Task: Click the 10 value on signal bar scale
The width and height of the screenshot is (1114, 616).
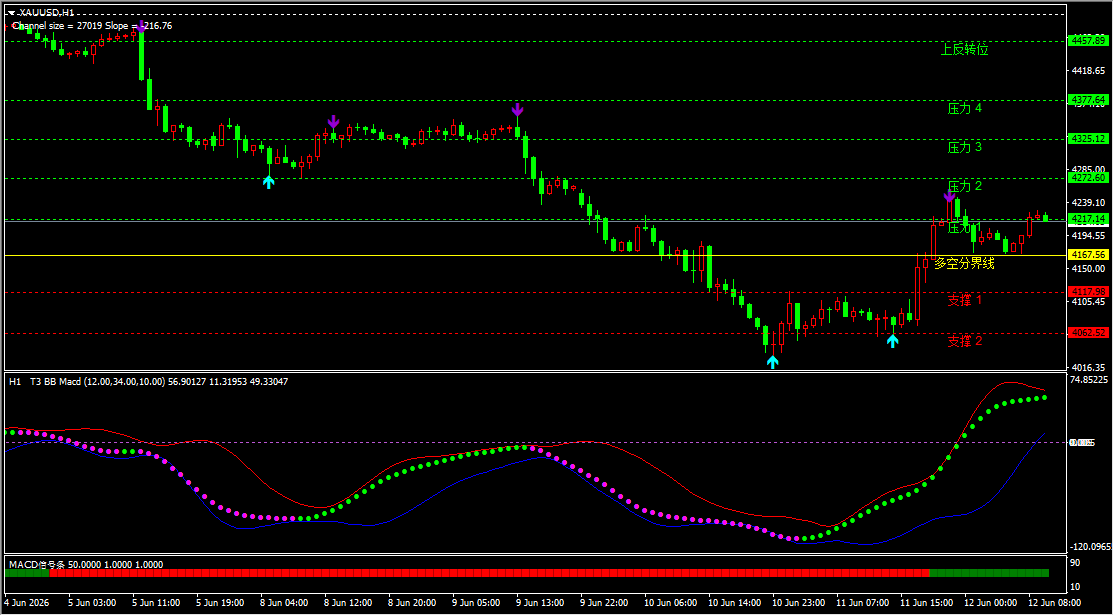Action: pyautogui.click(x=1075, y=586)
